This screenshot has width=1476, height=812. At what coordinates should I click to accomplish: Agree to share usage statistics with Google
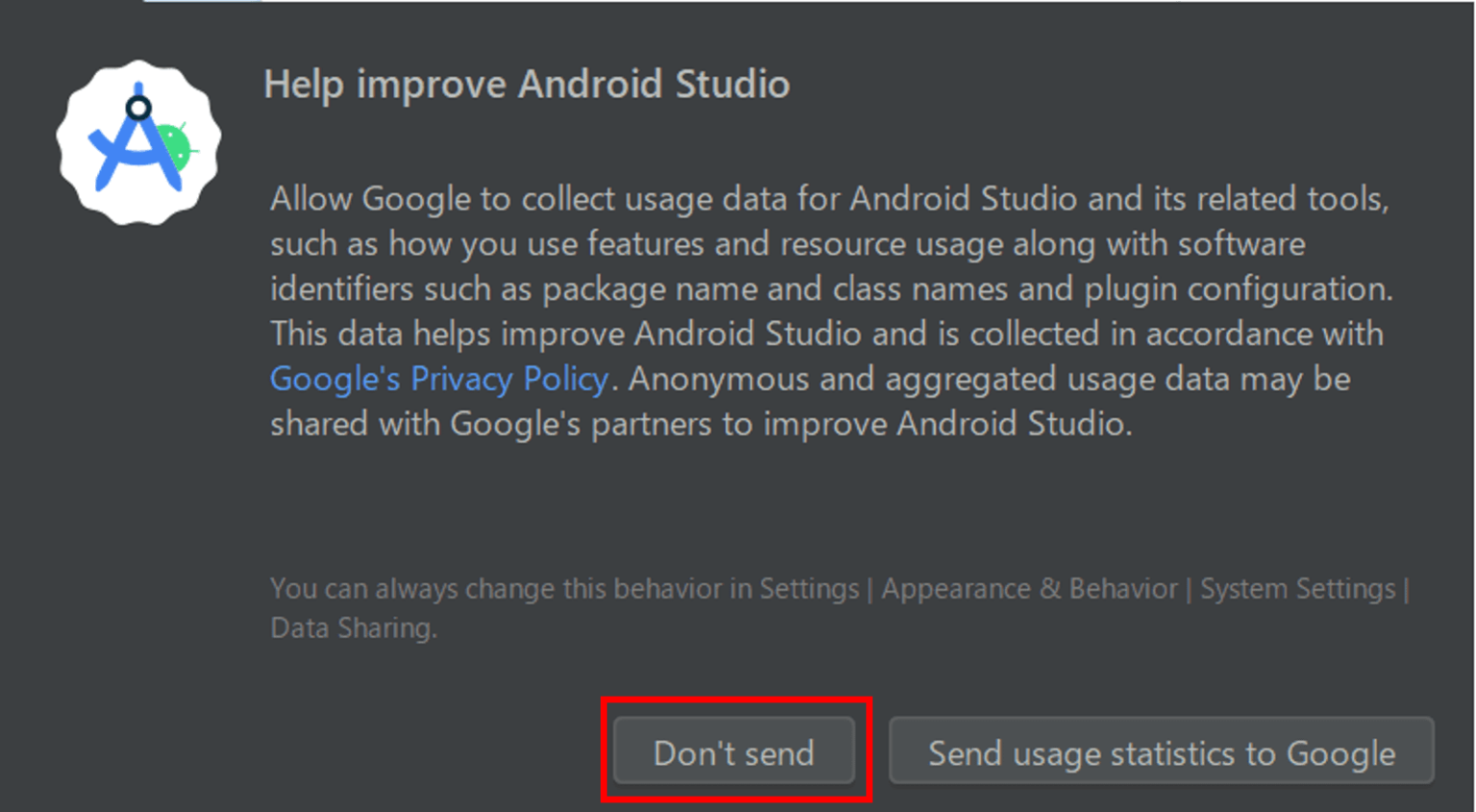pyautogui.click(x=1160, y=752)
